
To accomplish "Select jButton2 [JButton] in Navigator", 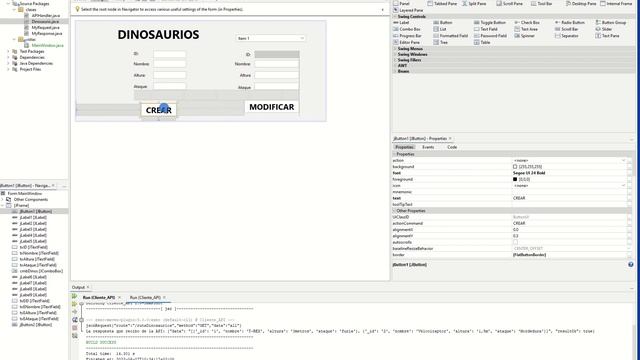I will point(36,324).
